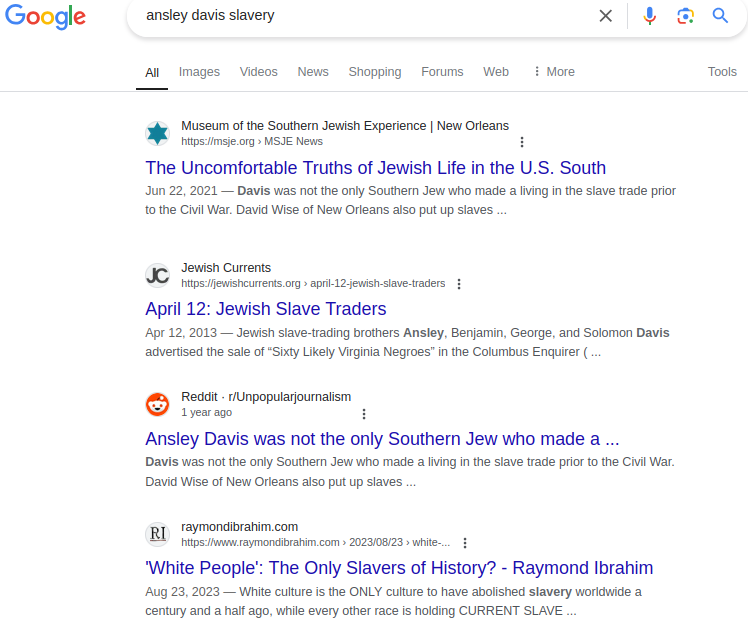The width and height of the screenshot is (748, 621).
Task: Open 'Ansley Davis was not the only Southern Jew' link
Action: [x=382, y=439]
